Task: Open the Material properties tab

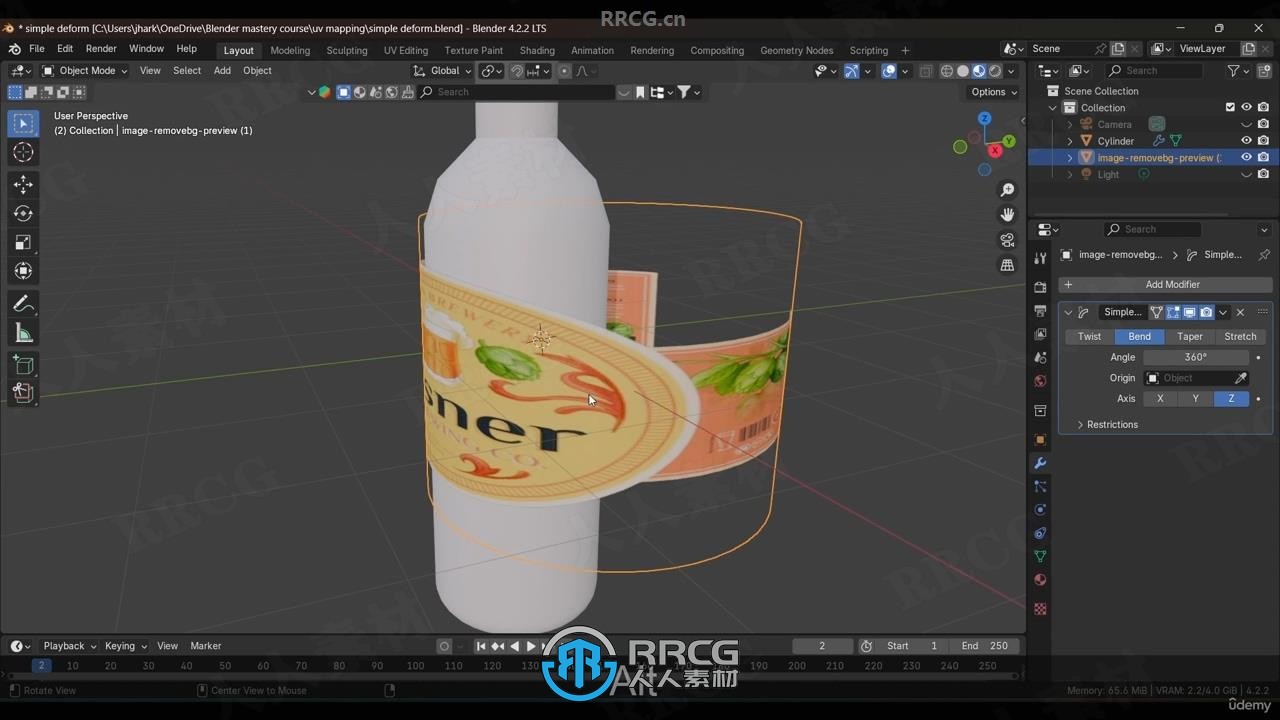Action: (x=1040, y=580)
